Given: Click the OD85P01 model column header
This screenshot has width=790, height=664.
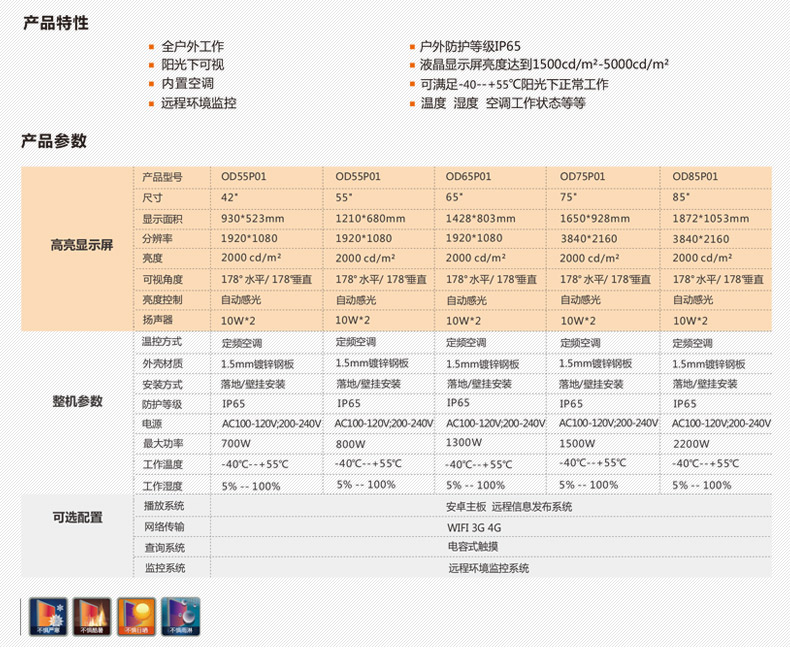Looking at the screenshot, I should (x=695, y=177).
